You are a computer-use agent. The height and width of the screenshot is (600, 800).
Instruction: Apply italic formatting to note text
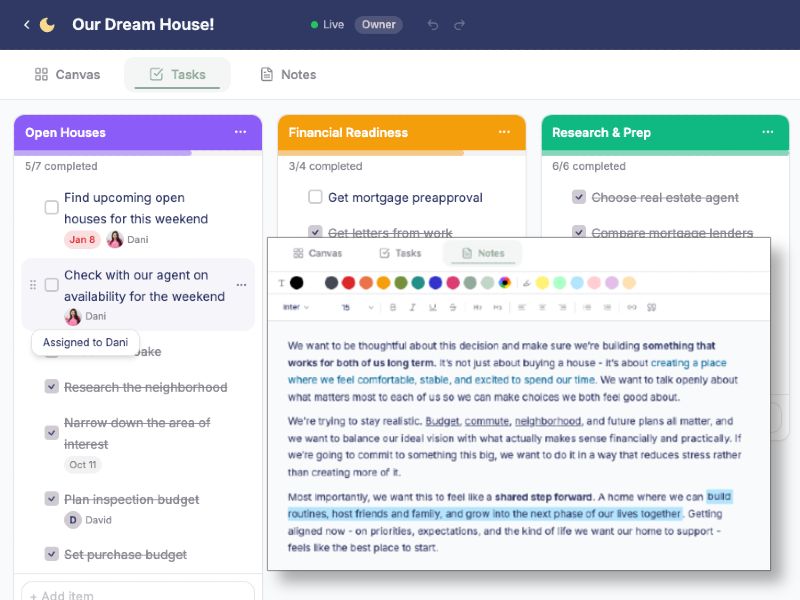point(413,308)
